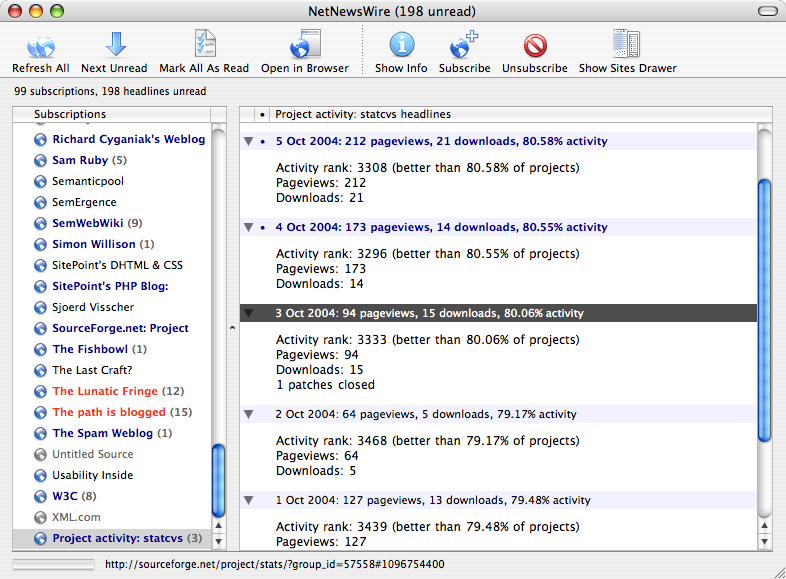Image resolution: width=786 pixels, height=579 pixels.
Task: Click the headlines pane vertical scrollbar
Action: [x=766, y=308]
